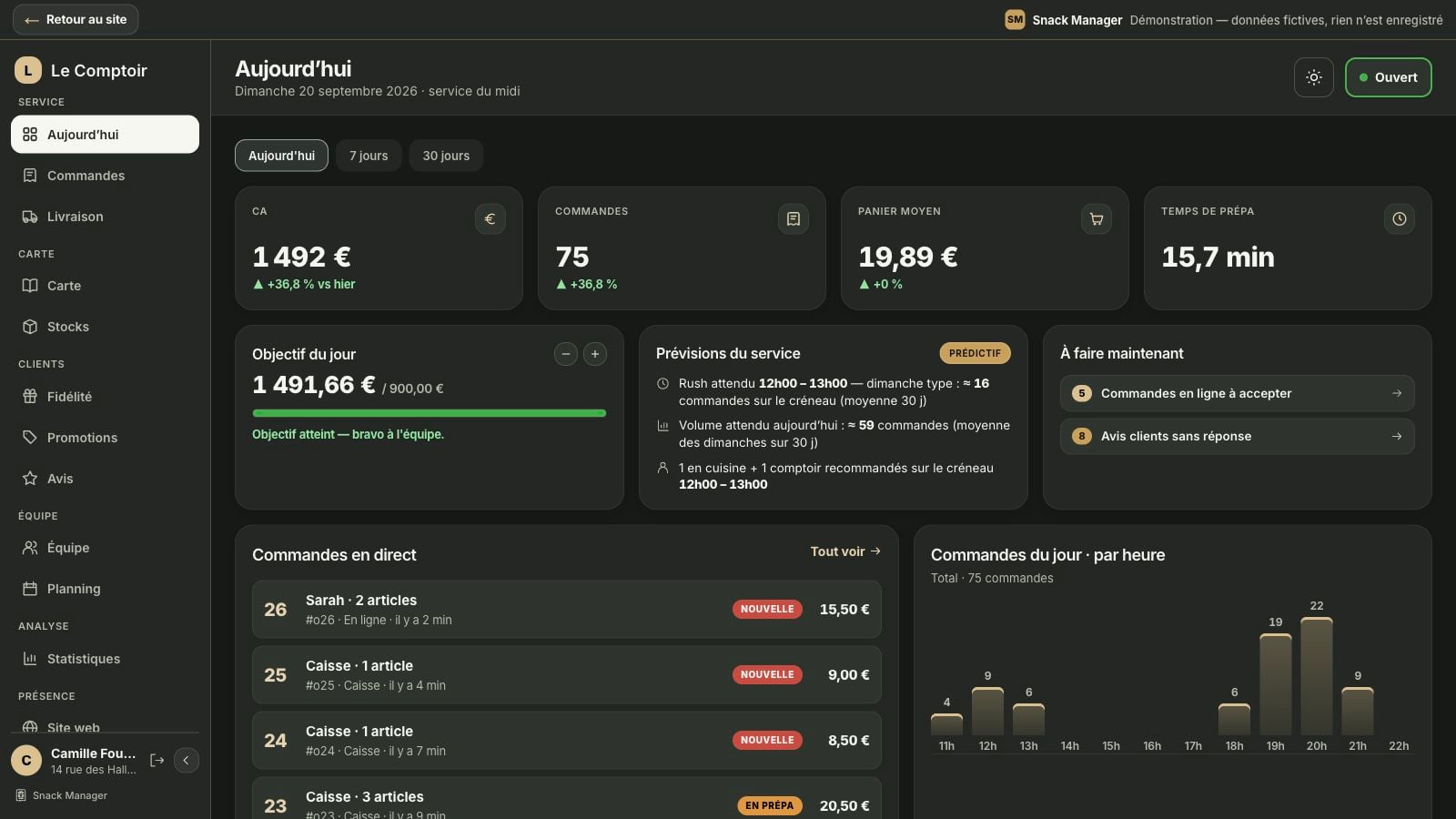Click the Statistiques chart icon
1456x819 pixels.
point(30,659)
